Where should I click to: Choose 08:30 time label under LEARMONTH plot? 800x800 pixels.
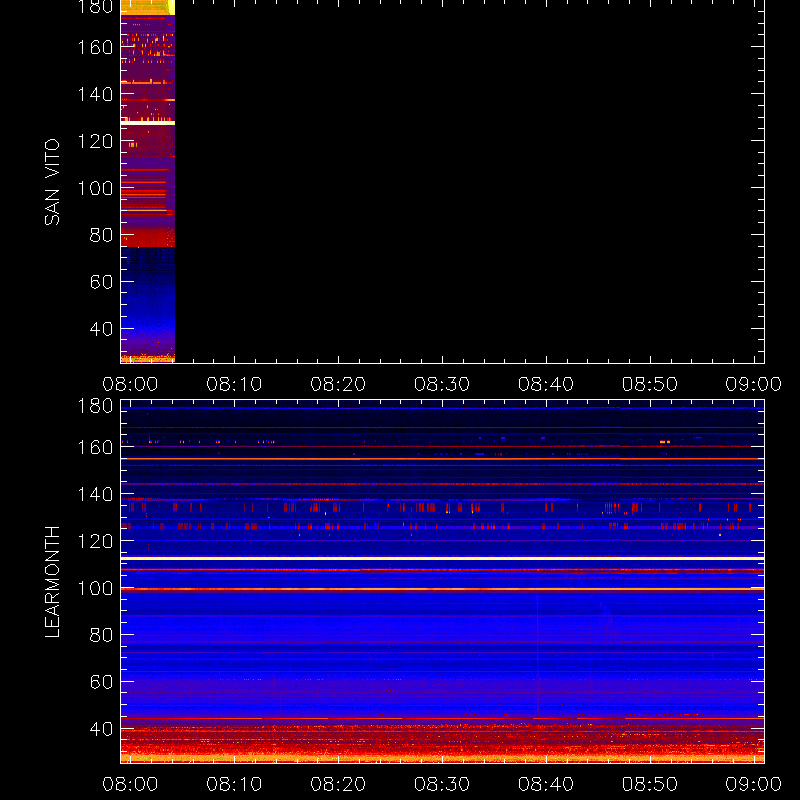(442, 784)
